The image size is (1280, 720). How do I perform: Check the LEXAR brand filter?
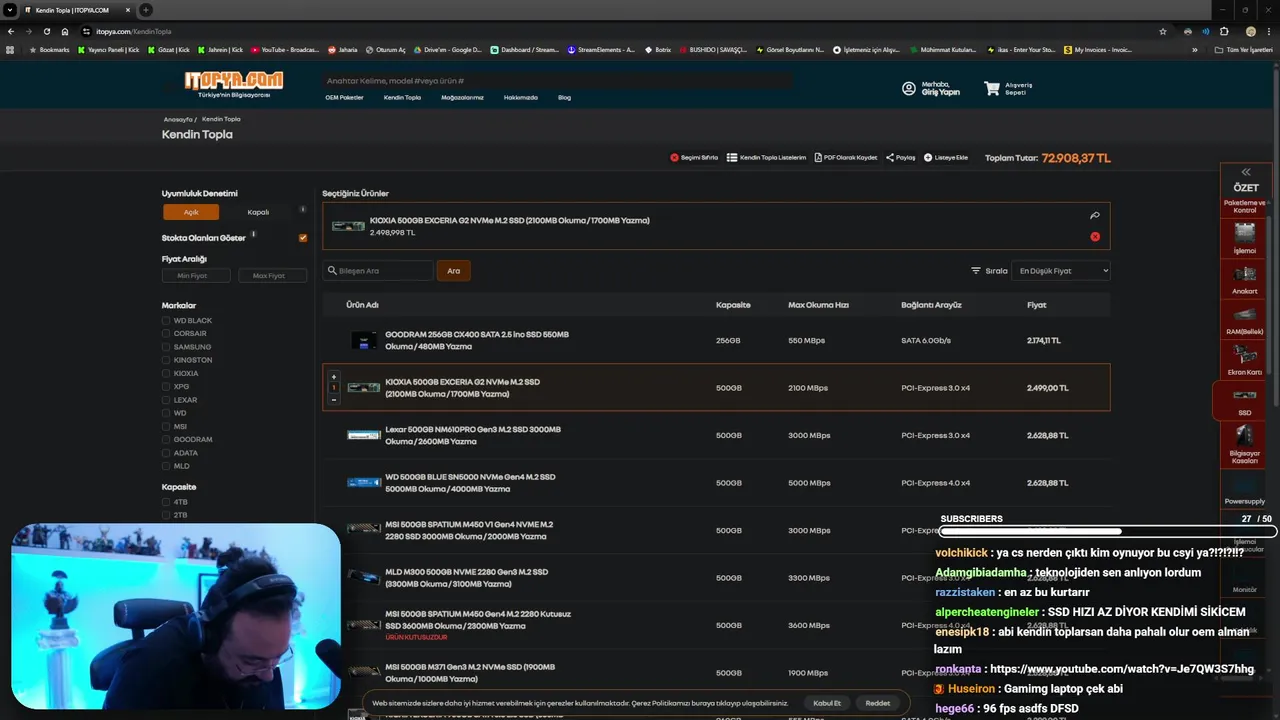(166, 400)
